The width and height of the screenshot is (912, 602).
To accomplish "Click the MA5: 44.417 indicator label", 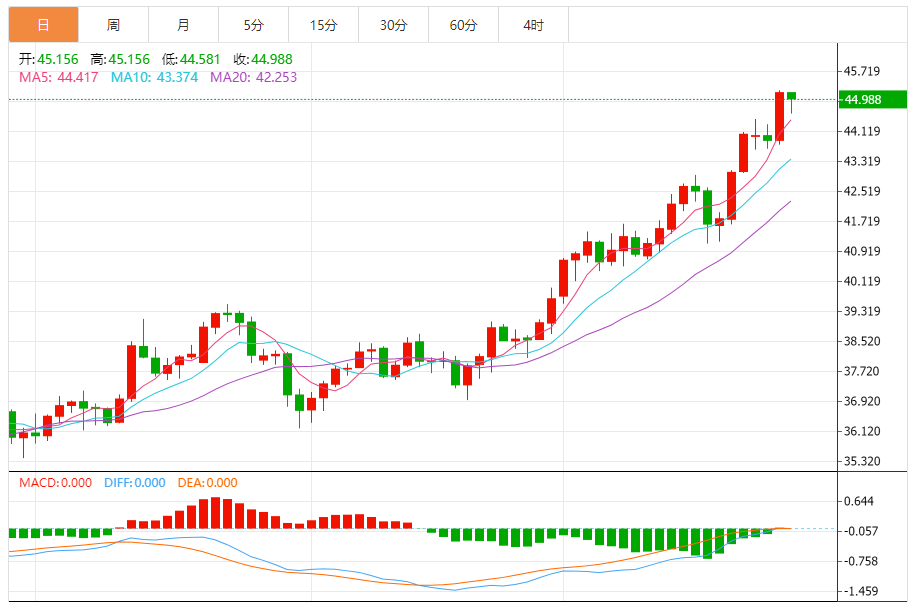I will [59, 77].
